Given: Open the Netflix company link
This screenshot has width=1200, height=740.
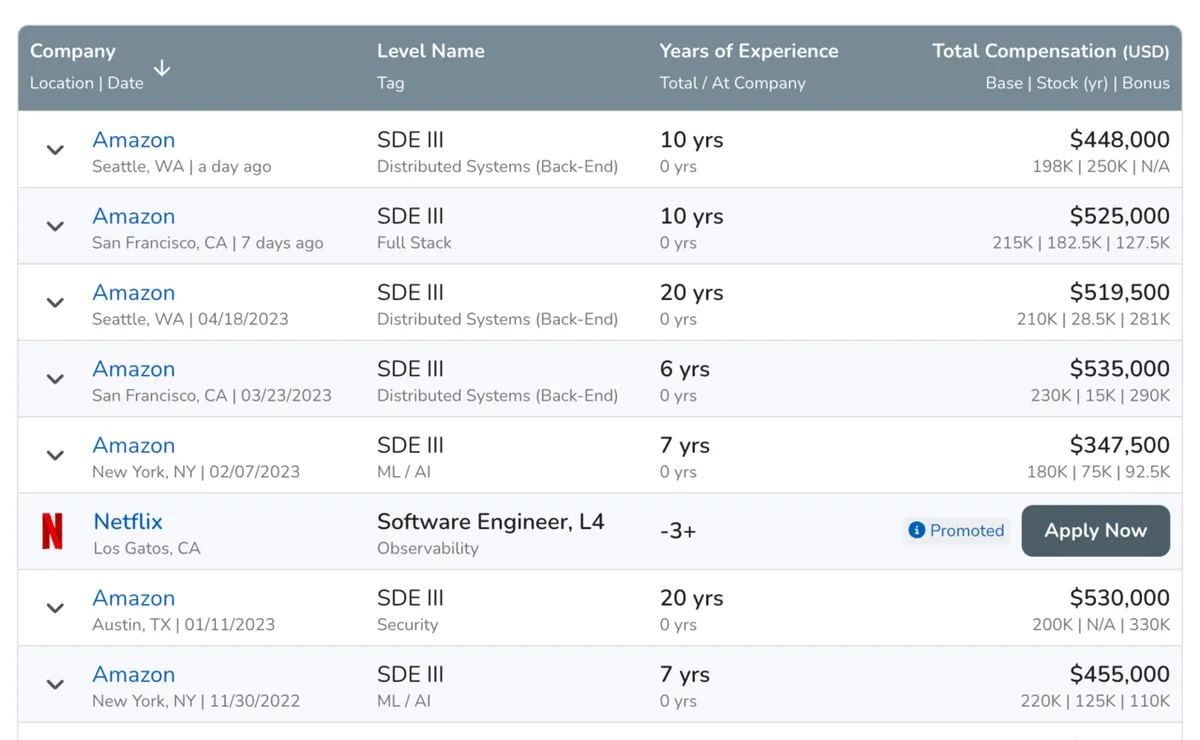Looking at the screenshot, I should (x=127, y=522).
